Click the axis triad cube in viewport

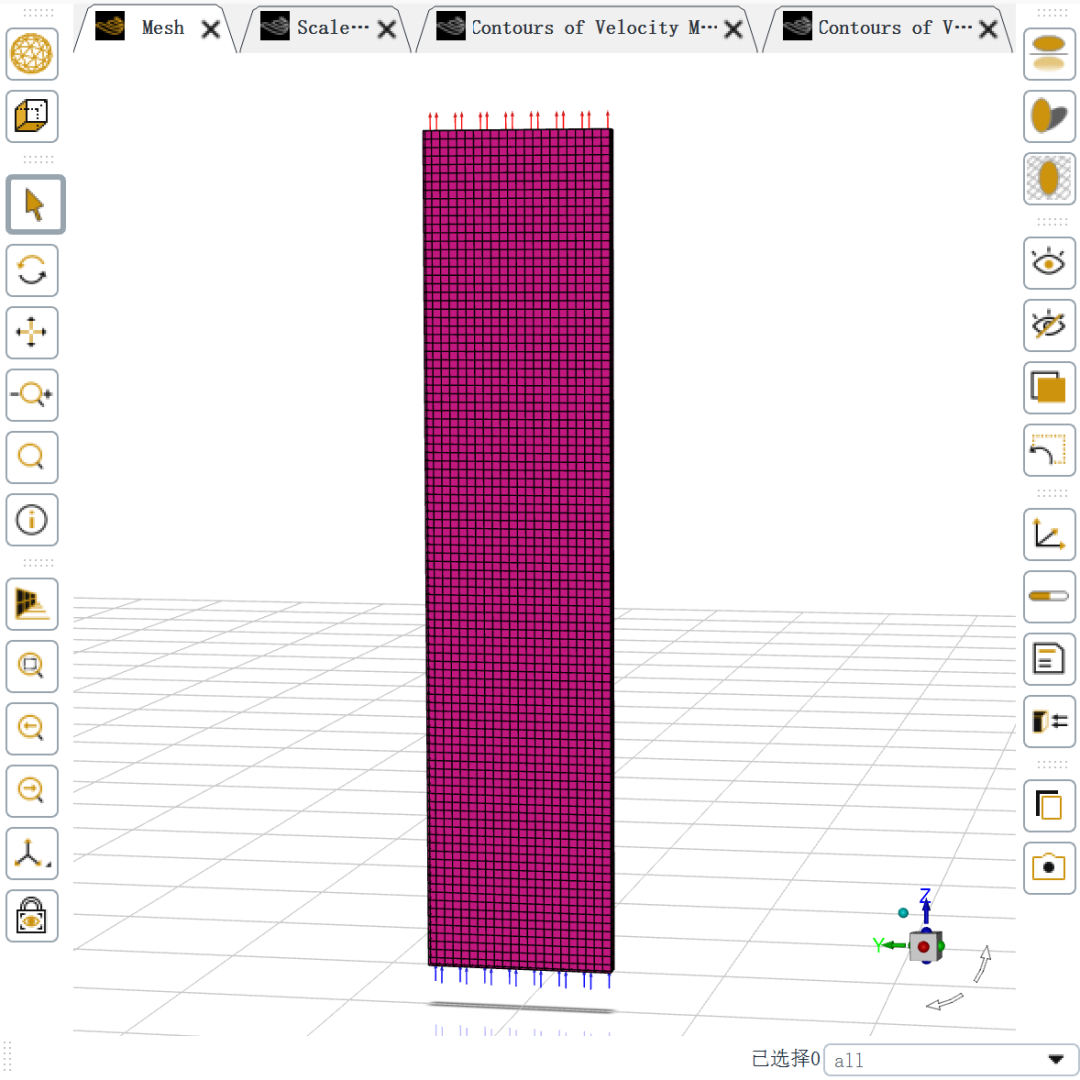coord(924,945)
